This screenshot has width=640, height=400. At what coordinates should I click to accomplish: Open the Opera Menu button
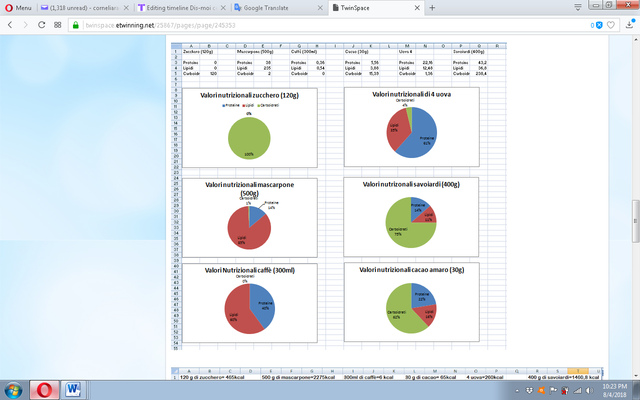pyautogui.click(x=18, y=8)
